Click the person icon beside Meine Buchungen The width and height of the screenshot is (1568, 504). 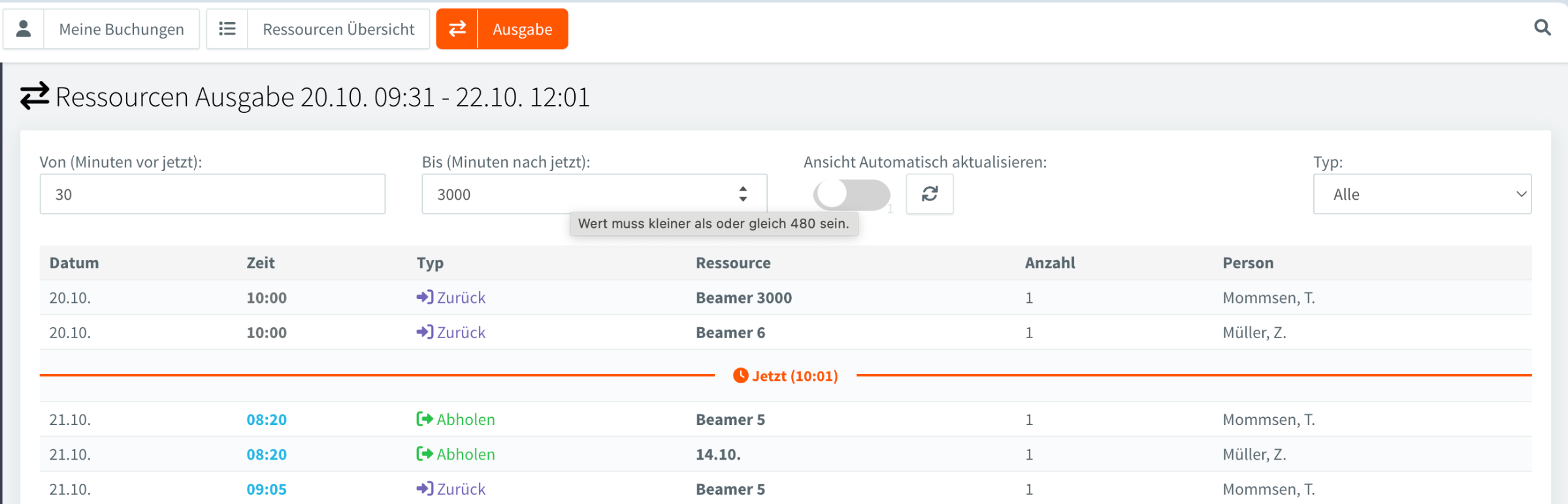[x=24, y=29]
